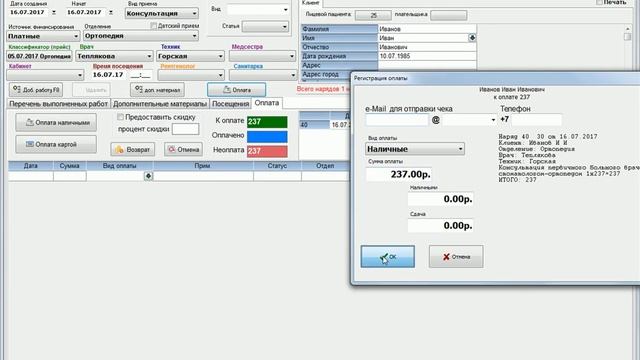
Task: Click the Сдача amount field
Action: click(x=441, y=225)
